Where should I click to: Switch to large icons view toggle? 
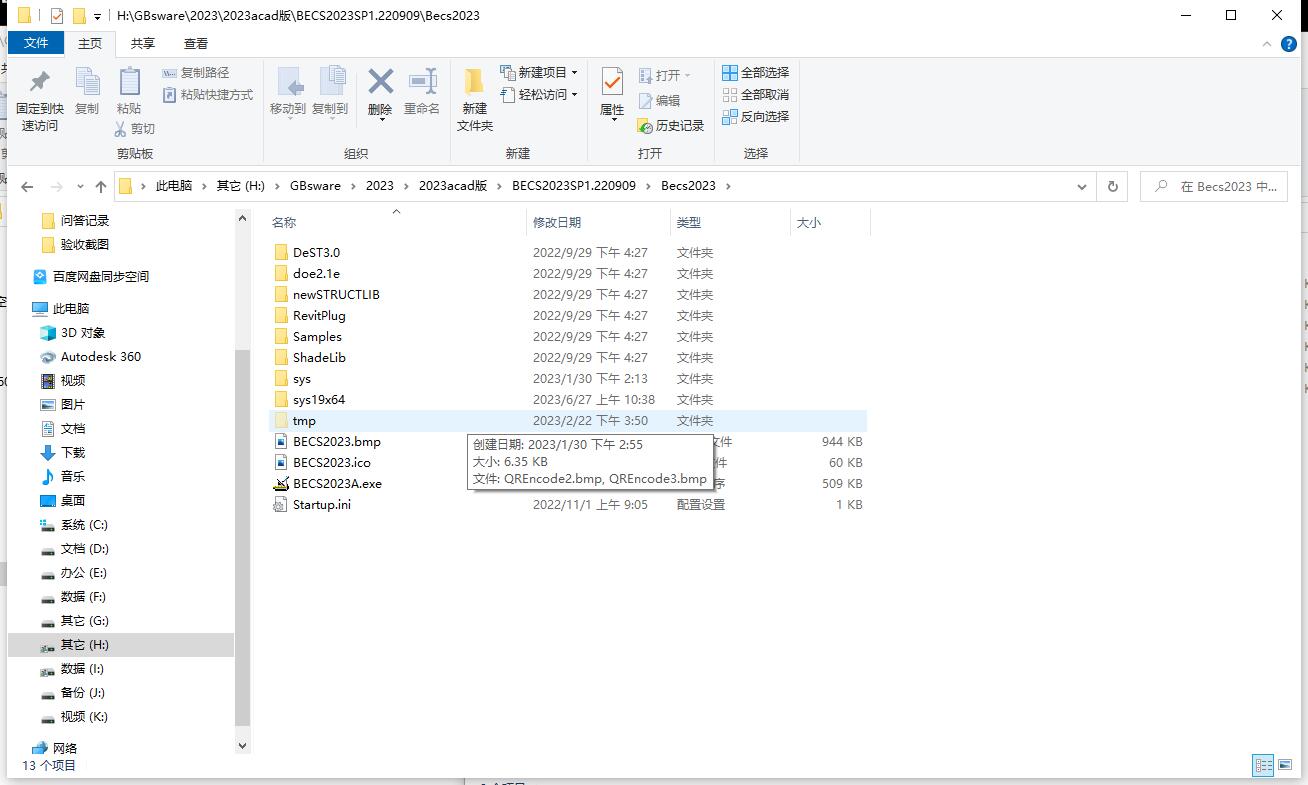[1286, 766]
